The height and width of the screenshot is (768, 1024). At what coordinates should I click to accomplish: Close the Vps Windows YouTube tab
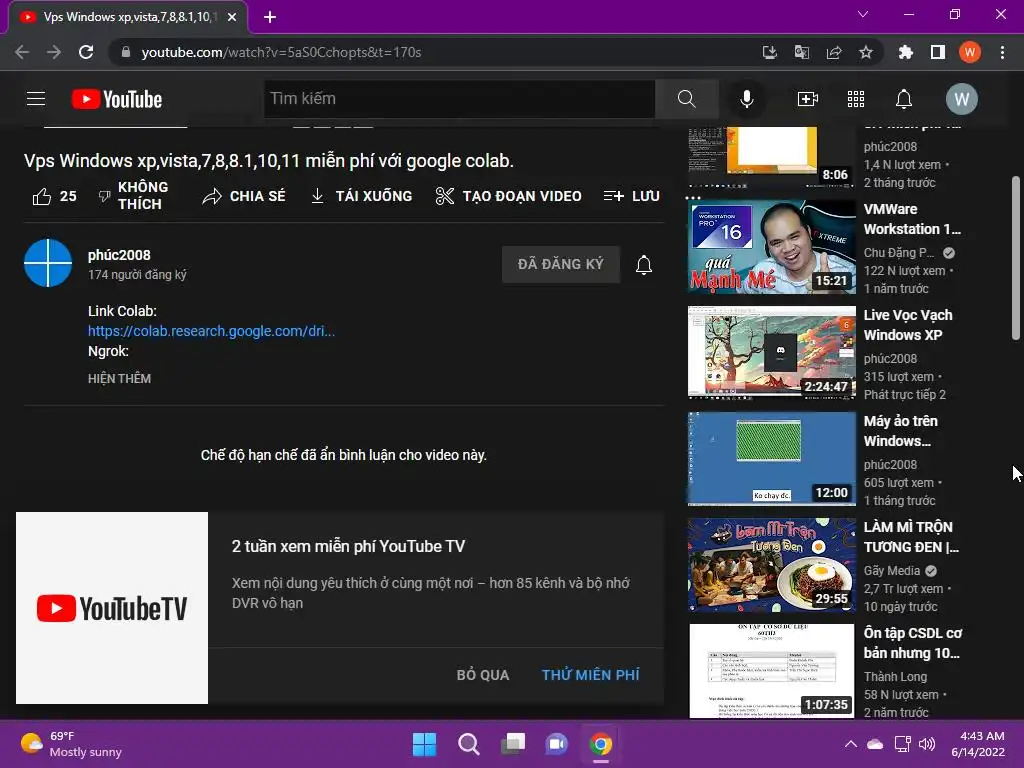pyautogui.click(x=232, y=17)
